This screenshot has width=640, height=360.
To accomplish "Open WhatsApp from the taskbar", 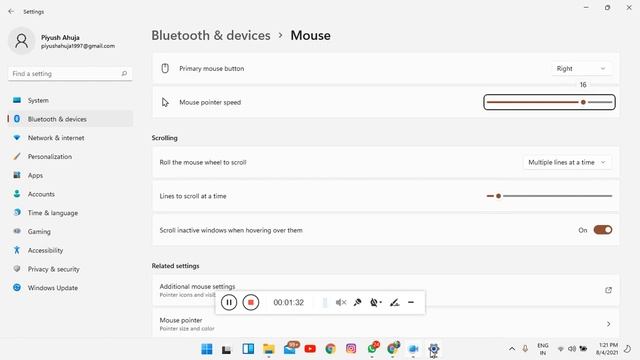I will (x=373, y=348).
